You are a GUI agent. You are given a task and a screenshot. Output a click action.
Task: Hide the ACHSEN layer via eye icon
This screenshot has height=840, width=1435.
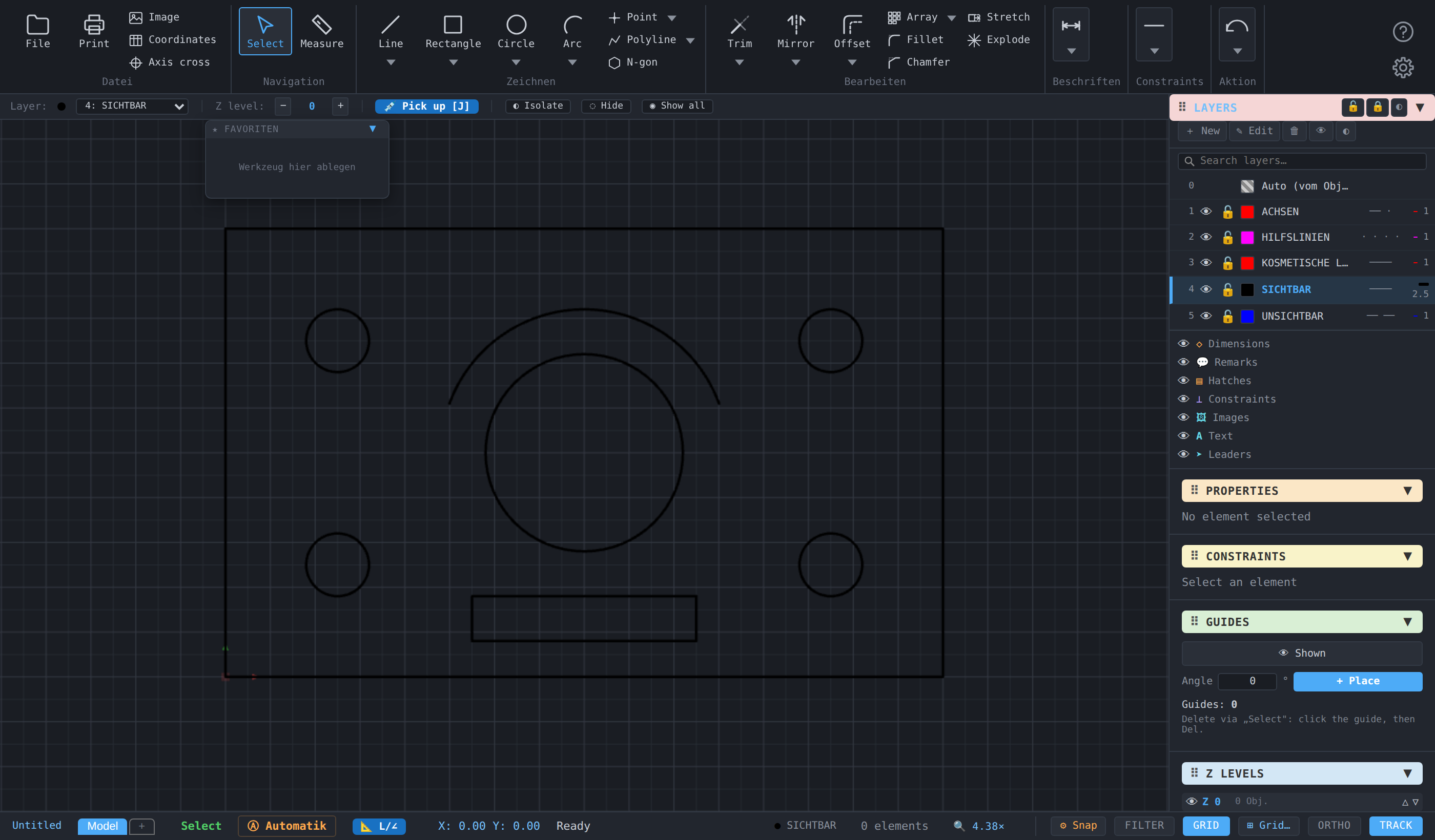(x=1206, y=212)
